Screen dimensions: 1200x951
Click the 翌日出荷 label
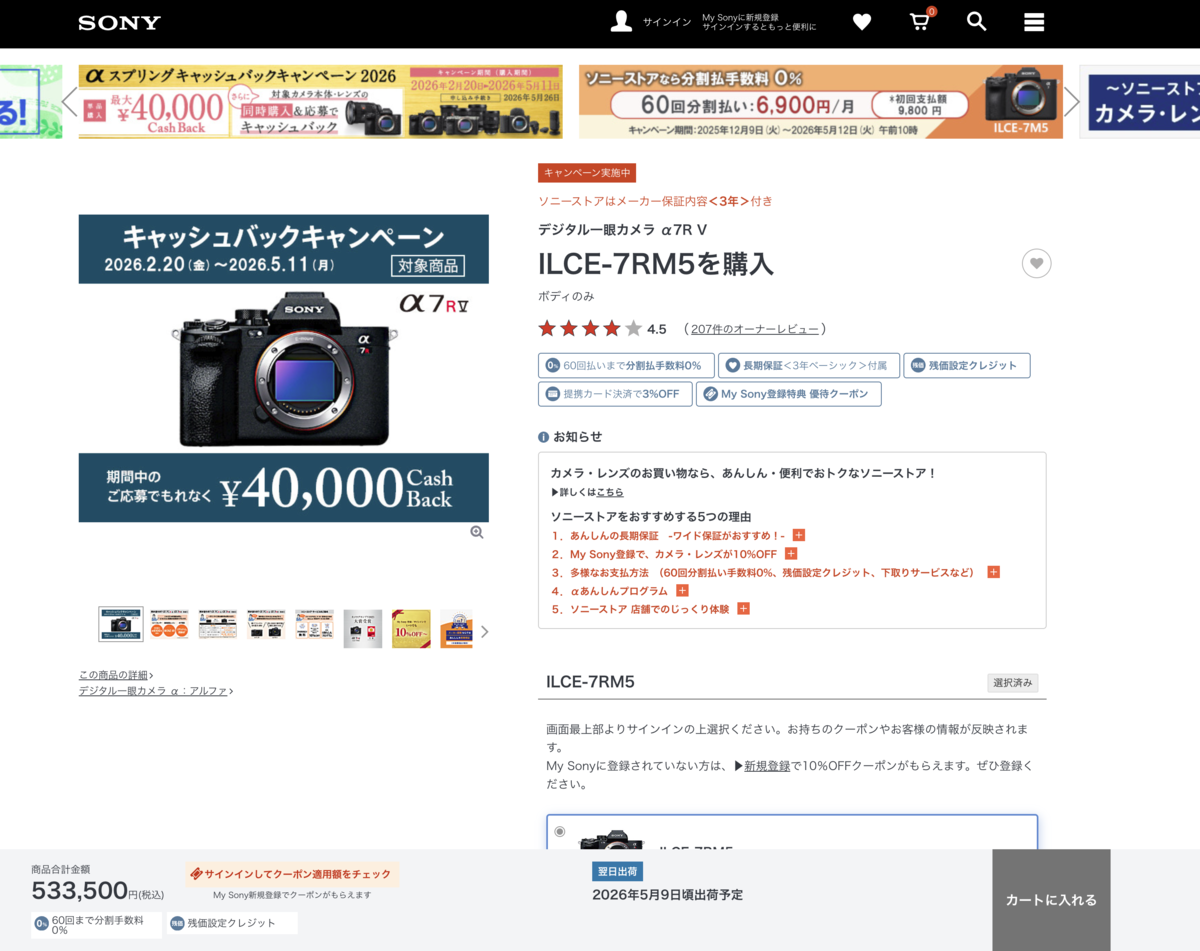click(x=618, y=872)
